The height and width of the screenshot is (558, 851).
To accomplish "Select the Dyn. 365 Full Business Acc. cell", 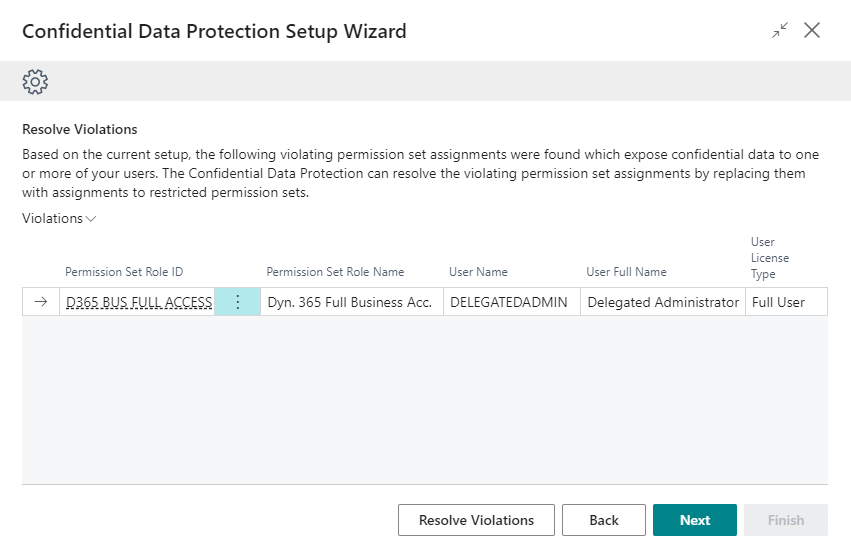I will point(350,302).
